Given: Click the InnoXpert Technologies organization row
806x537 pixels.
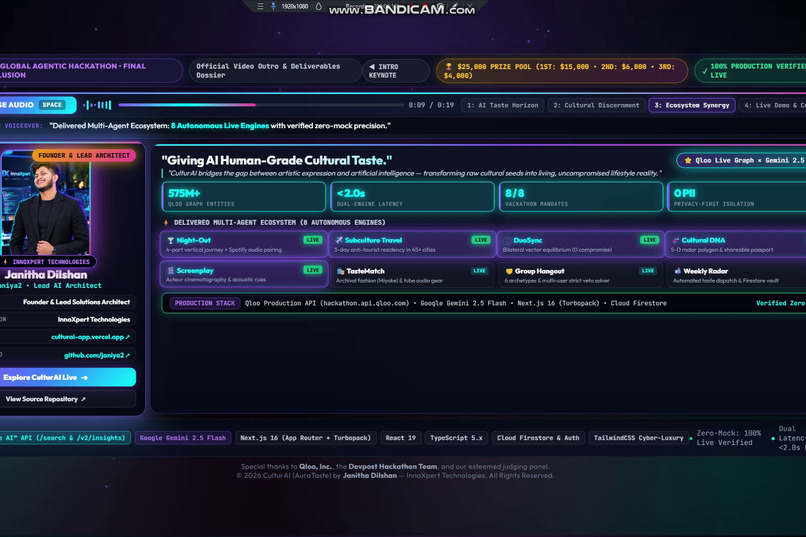Looking at the screenshot, I should [x=68, y=320].
